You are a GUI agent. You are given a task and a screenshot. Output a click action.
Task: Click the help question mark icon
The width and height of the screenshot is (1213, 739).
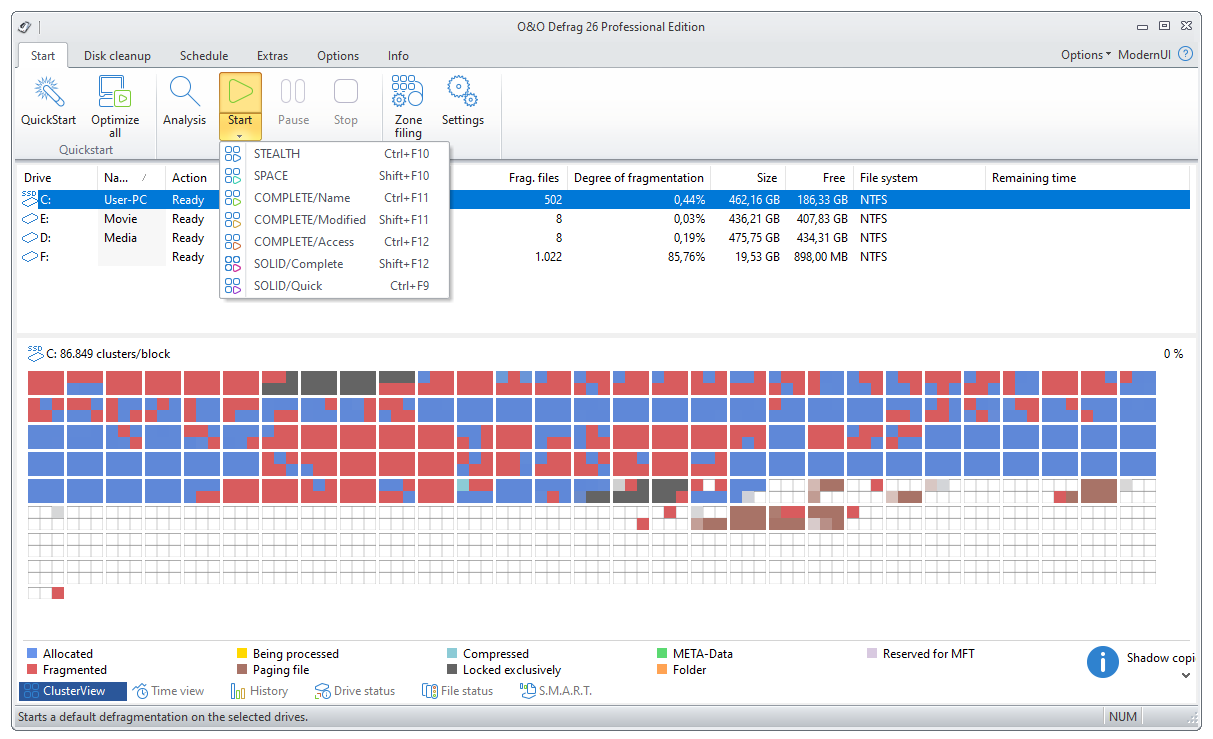pos(1185,54)
